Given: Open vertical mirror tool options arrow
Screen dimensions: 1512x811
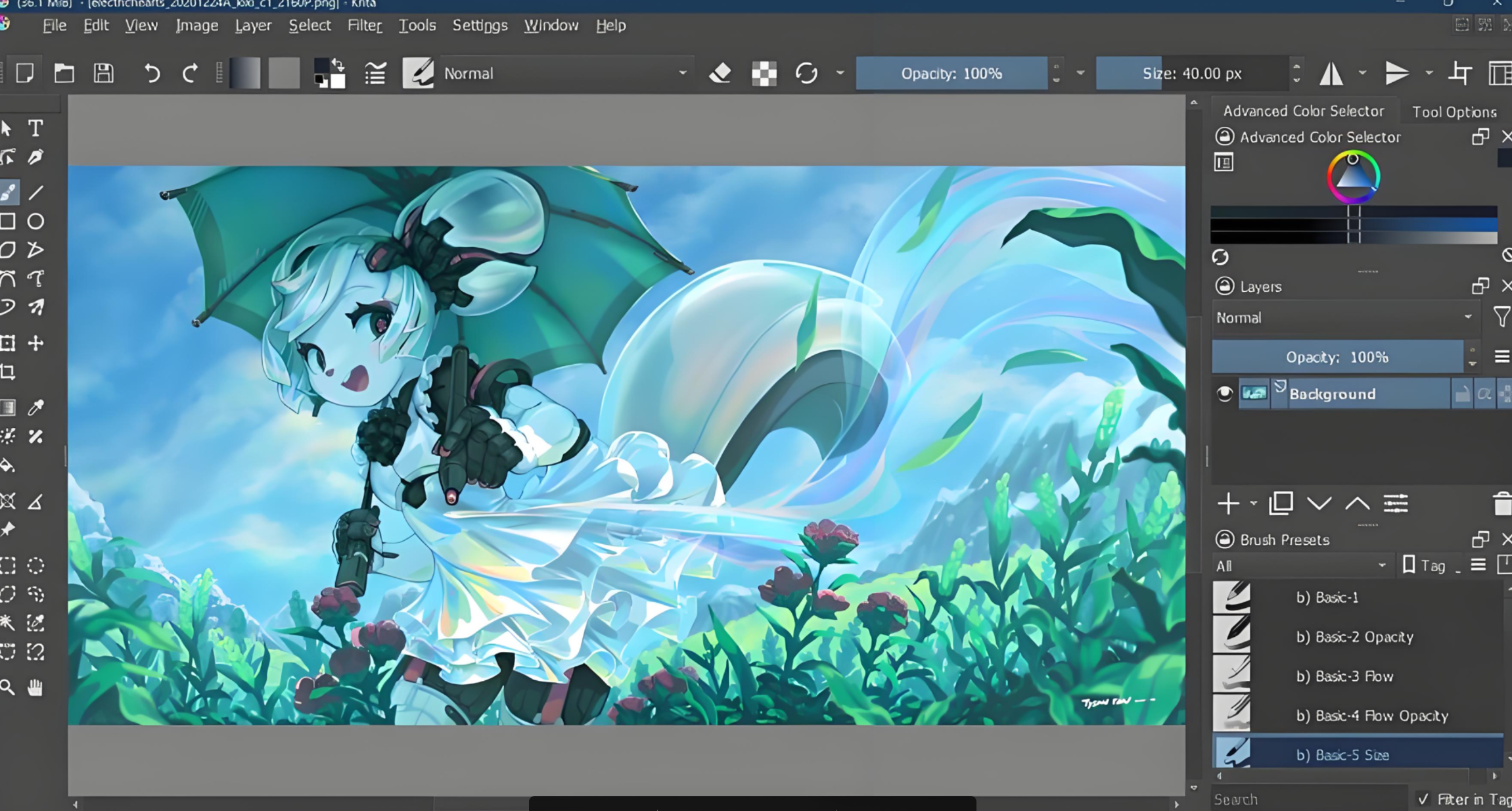Looking at the screenshot, I should tap(1429, 73).
